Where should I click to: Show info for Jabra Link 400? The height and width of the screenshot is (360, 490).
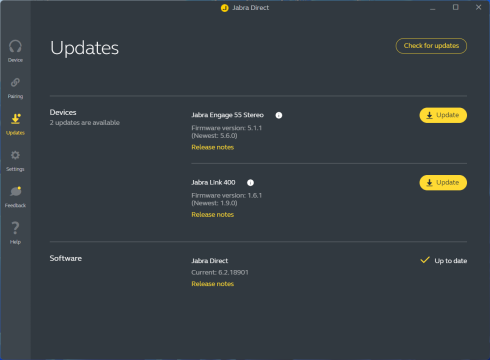(250, 183)
